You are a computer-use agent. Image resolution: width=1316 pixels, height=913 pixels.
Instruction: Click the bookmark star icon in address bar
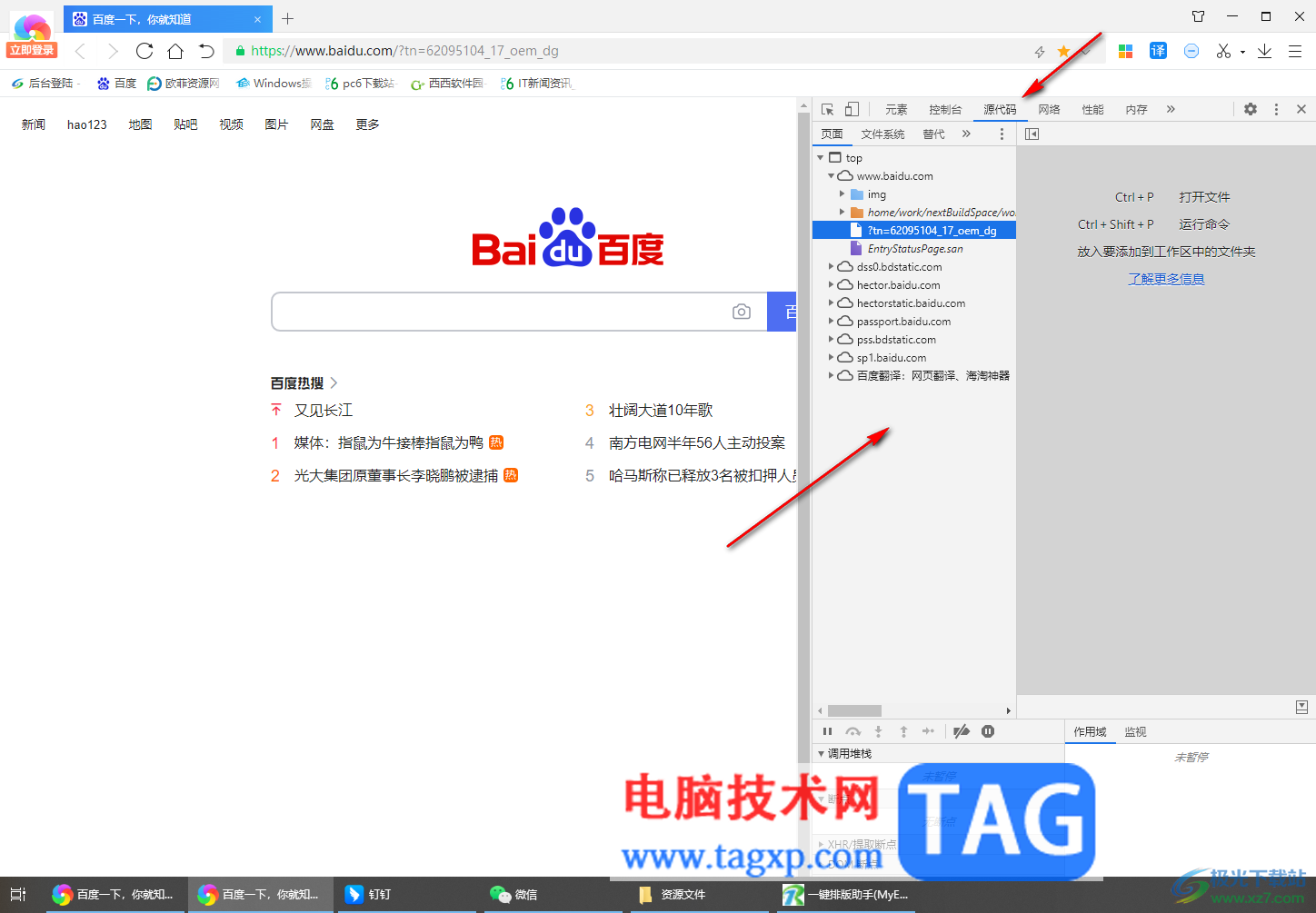(x=1063, y=52)
